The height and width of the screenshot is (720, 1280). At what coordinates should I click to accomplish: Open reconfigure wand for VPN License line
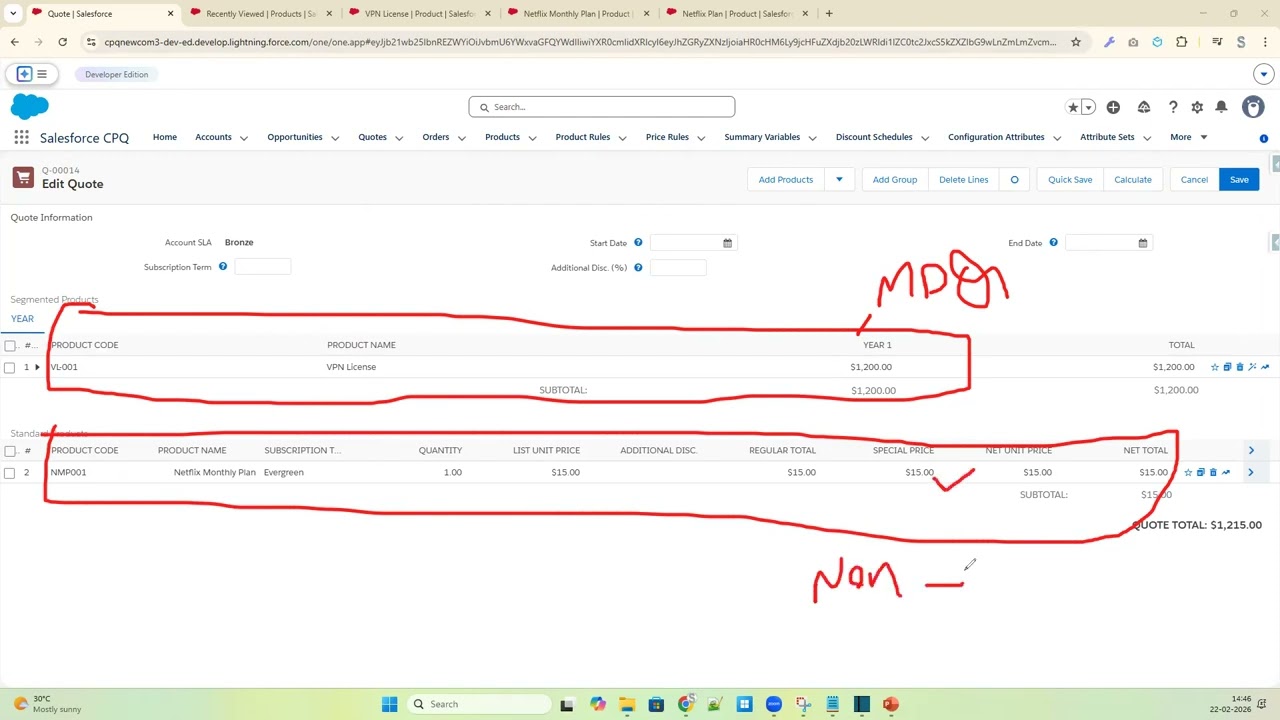pyautogui.click(x=1252, y=367)
